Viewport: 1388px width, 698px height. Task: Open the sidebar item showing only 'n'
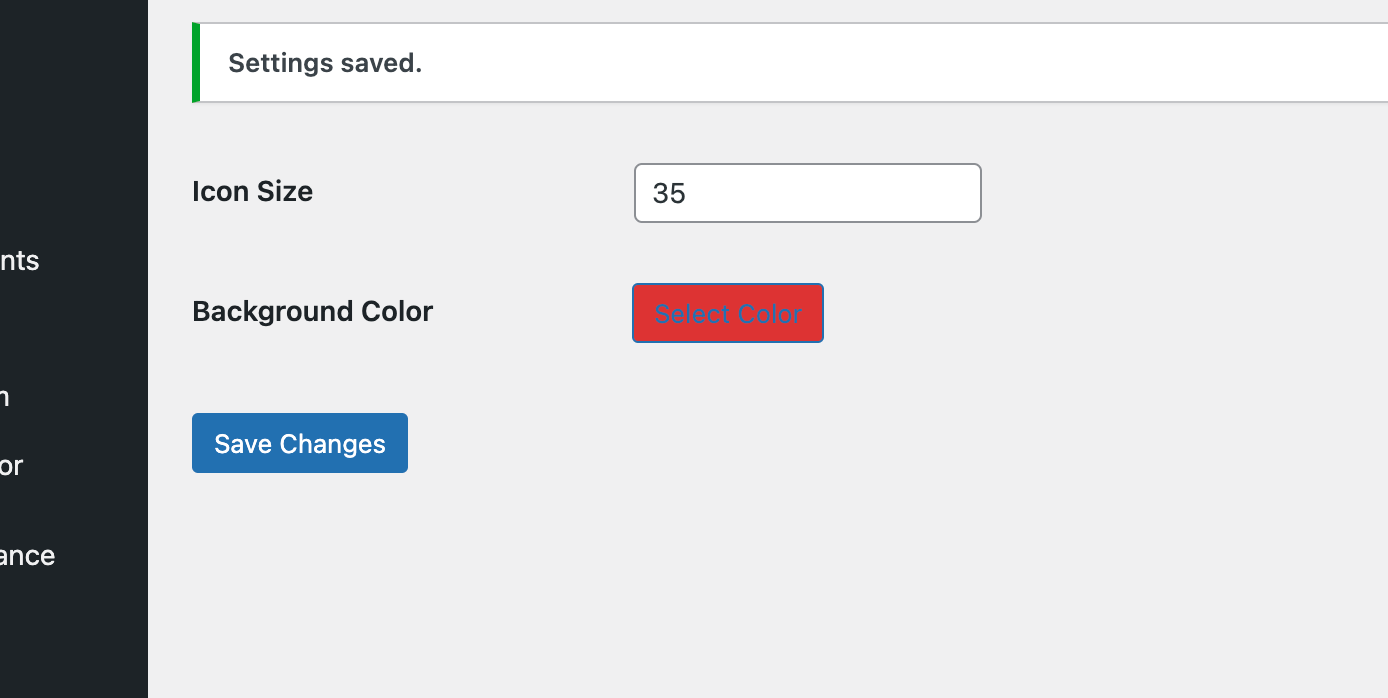click(5, 397)
